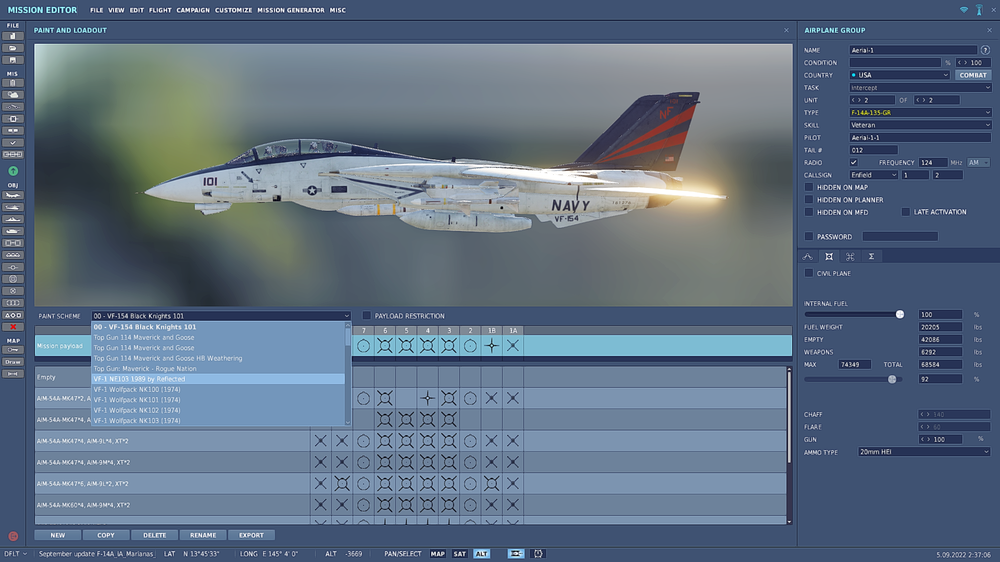This screenshot has height=562, width=1000.
Task: Open the MISC menu
Action: tap(337, 10)
